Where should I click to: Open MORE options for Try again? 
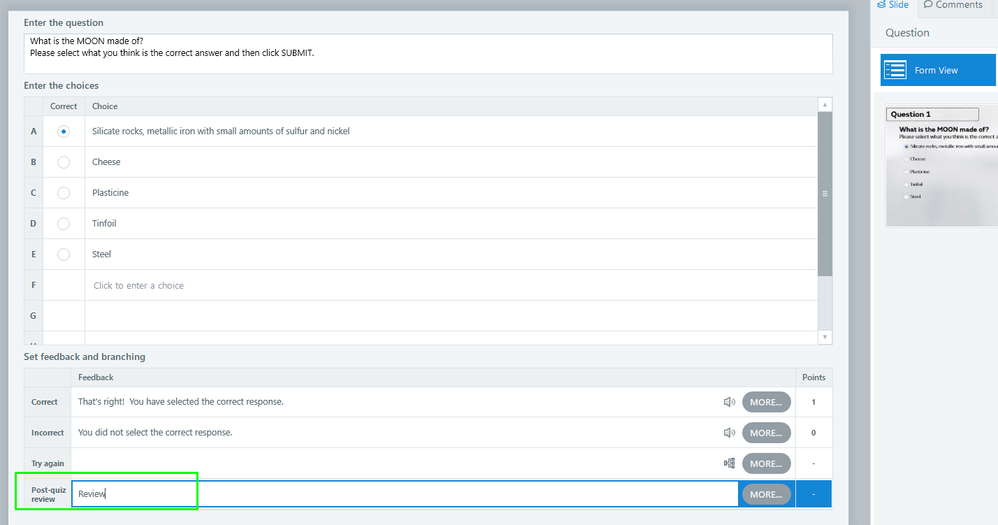[766, 463]
